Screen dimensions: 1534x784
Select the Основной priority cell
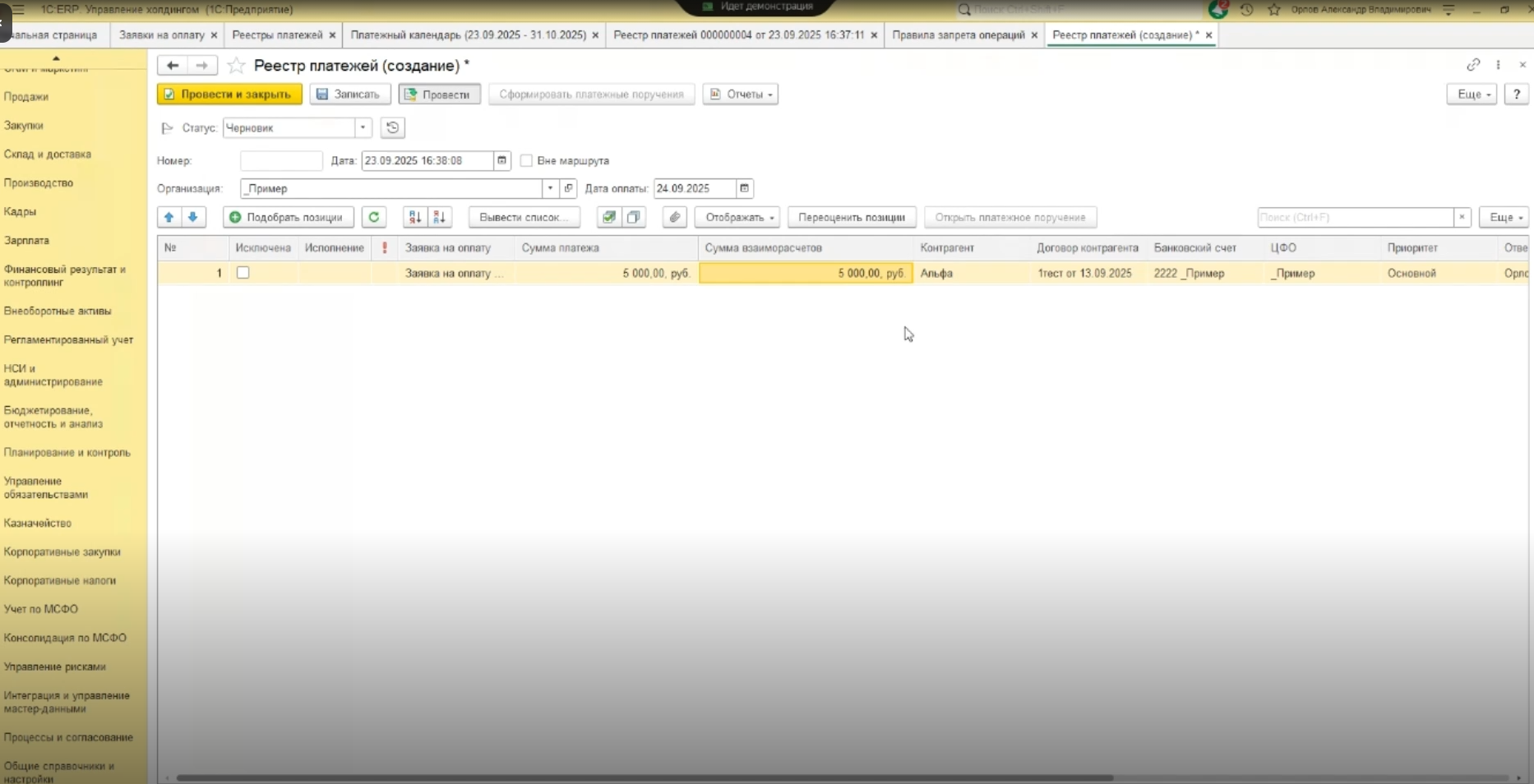click(x=1439, y=274)
